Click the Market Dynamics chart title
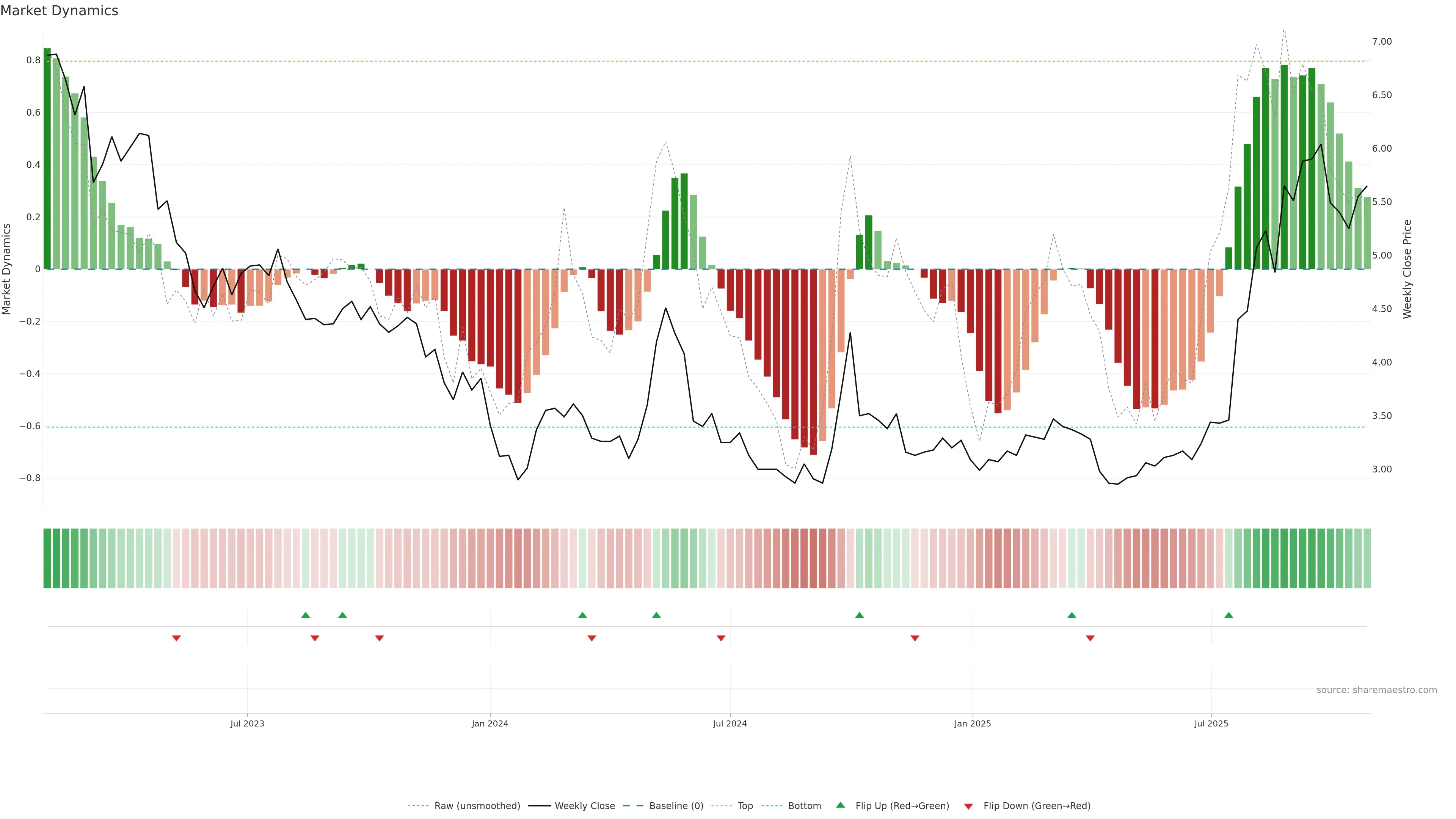The height and width of the screenshot is (819, 1456). [60, 11]
